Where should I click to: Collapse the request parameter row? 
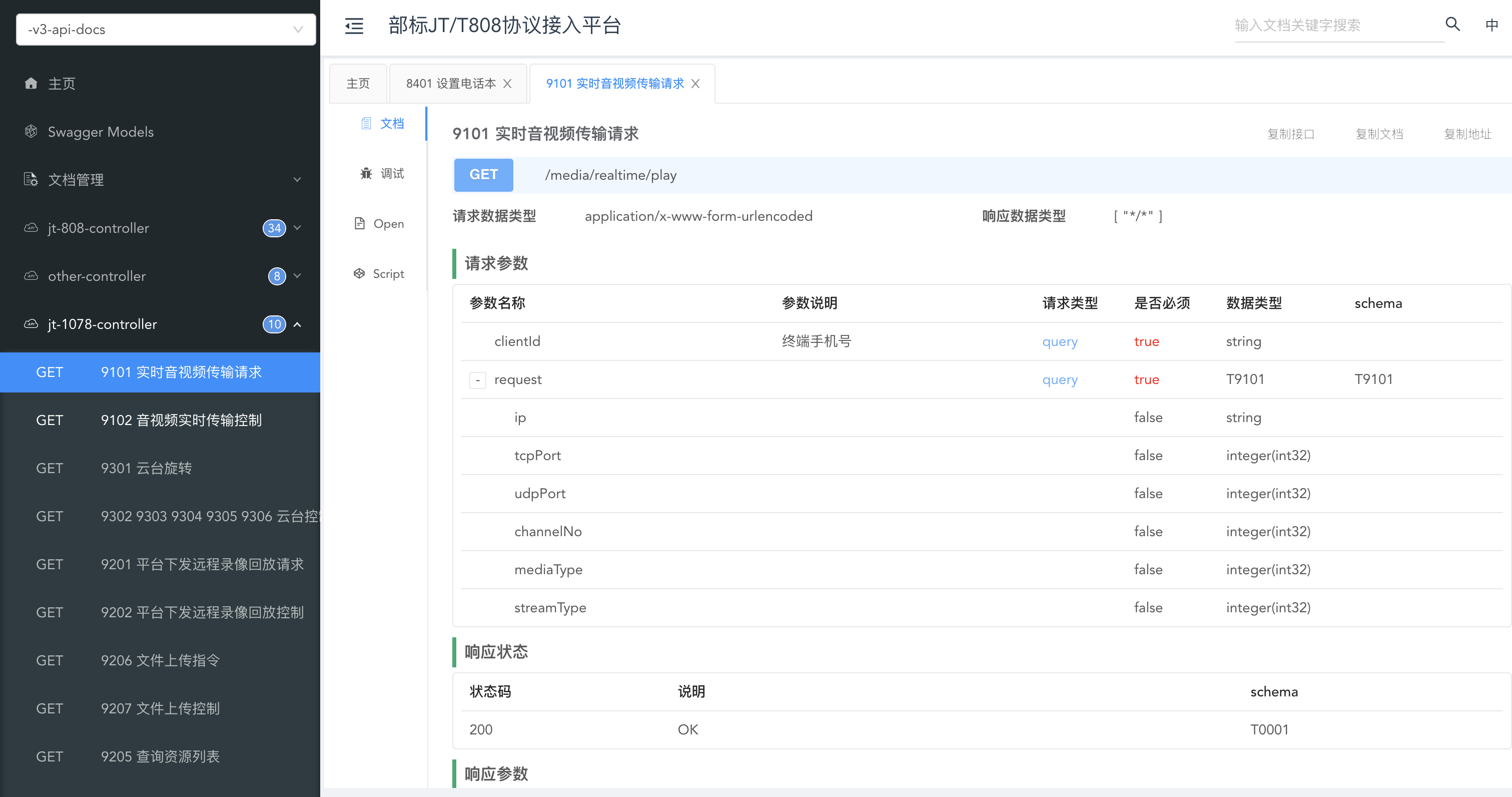[478, 380]
